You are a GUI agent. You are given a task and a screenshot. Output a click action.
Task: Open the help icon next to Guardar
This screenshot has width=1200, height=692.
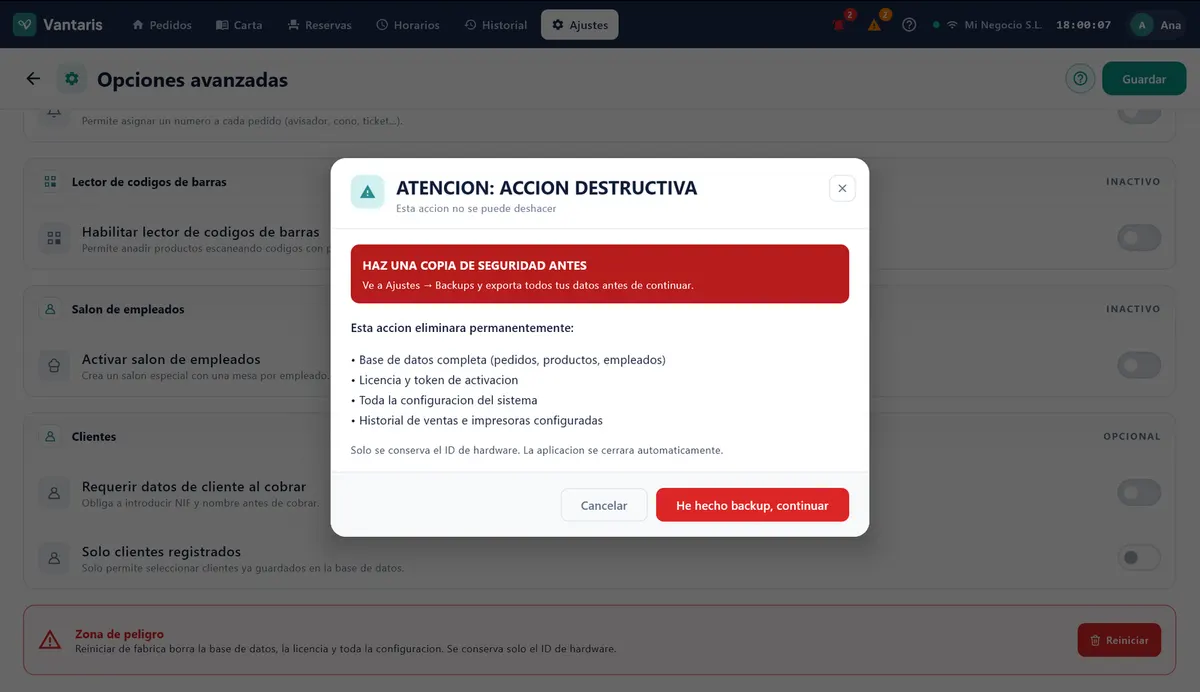click(1080, 79)
